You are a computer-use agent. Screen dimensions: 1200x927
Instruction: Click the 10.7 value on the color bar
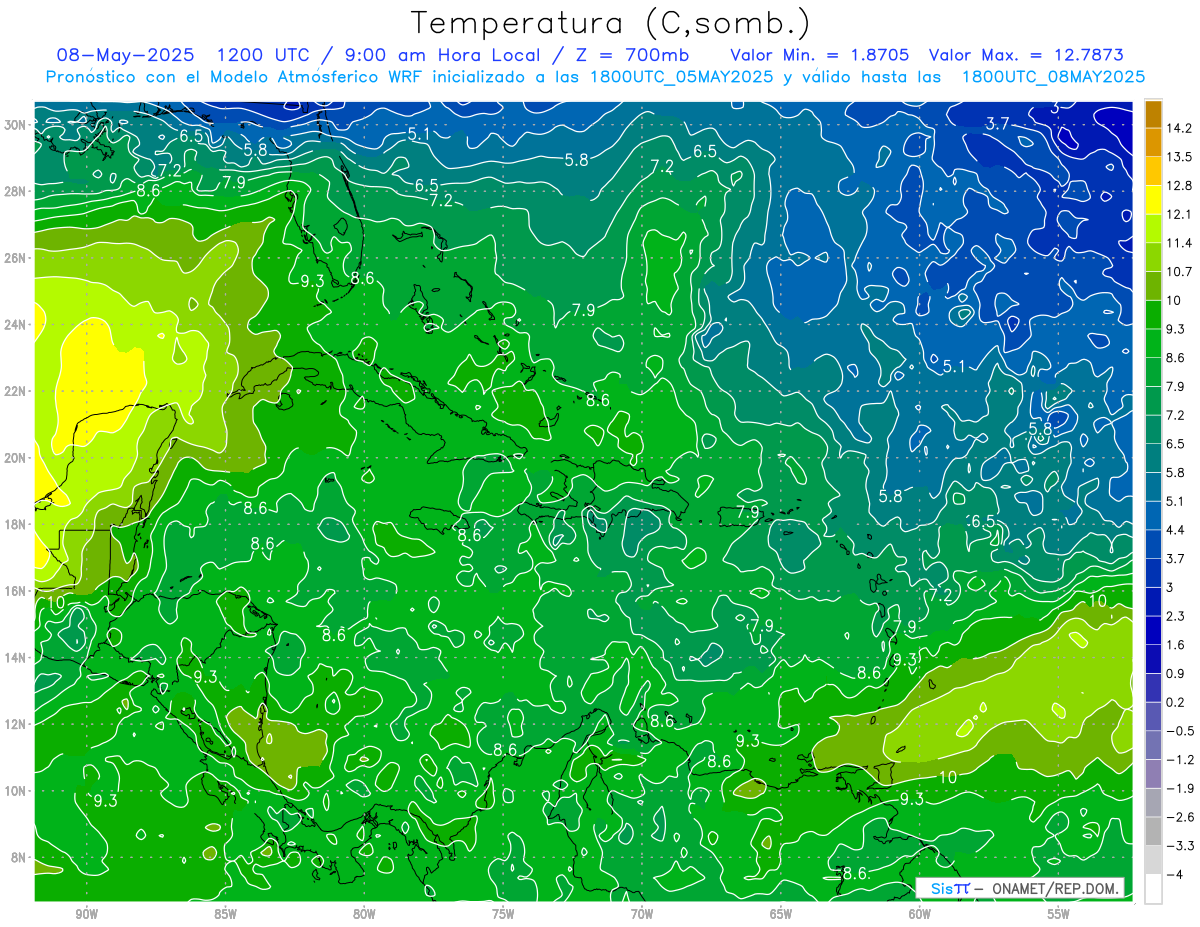click(x=1178, y=272)
